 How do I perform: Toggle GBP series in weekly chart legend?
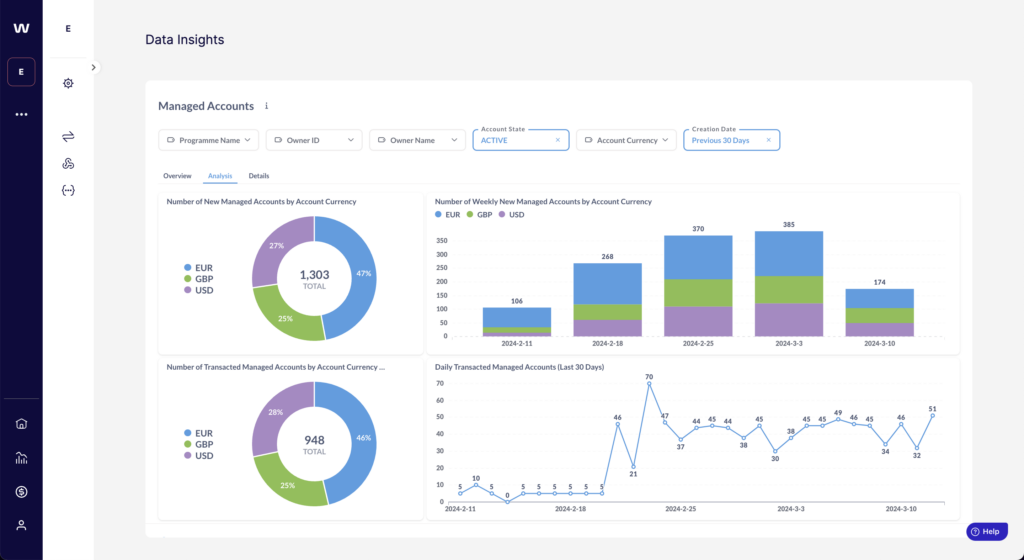point(482,214)
